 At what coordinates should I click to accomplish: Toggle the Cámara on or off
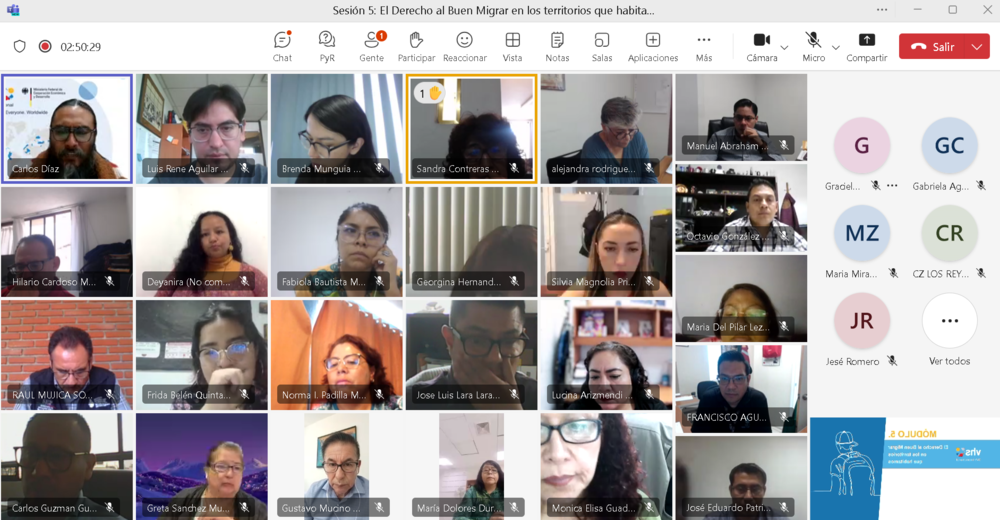point(761,46)
